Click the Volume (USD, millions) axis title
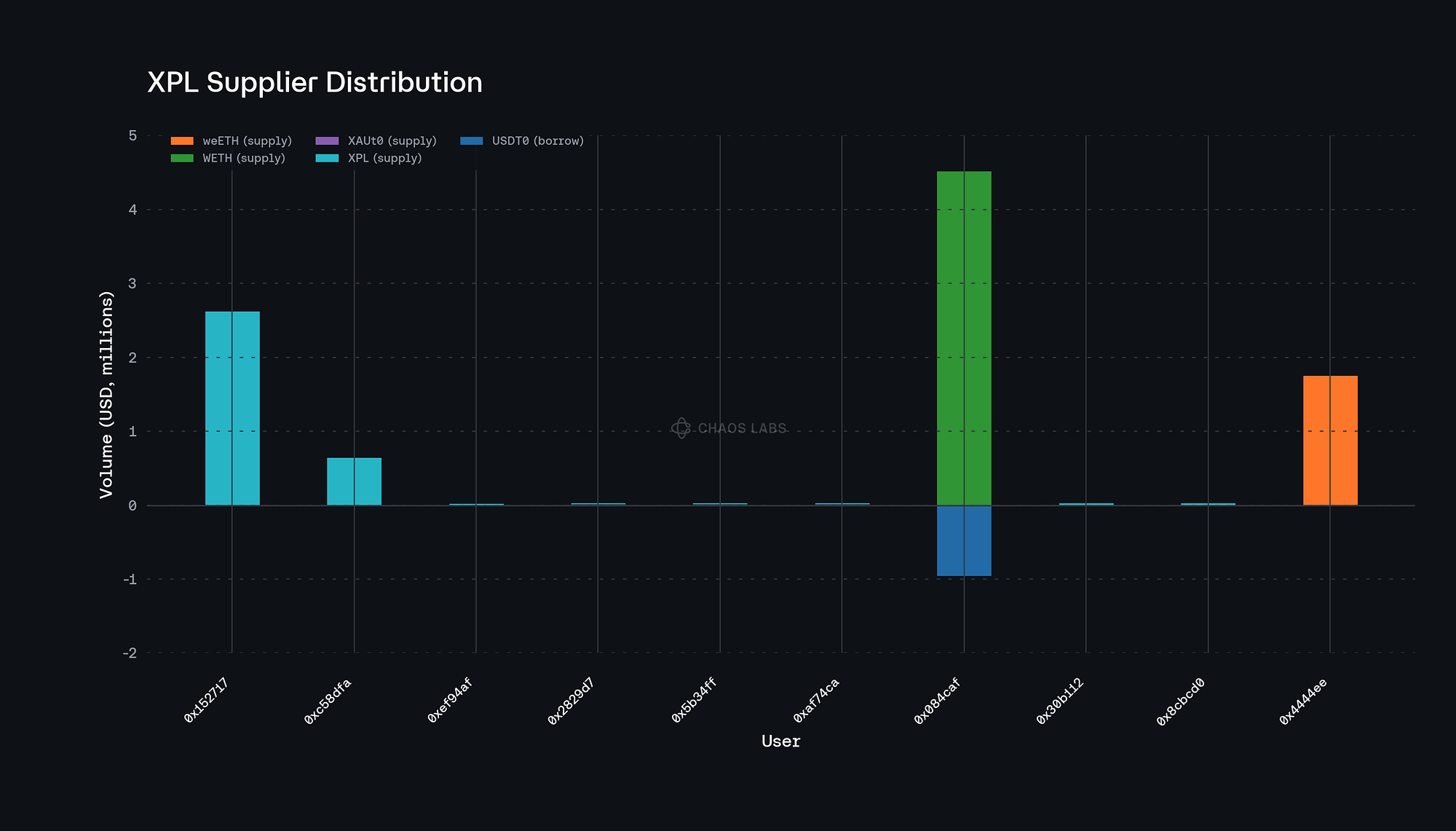 pyautogui.click(x=106, y=394)
